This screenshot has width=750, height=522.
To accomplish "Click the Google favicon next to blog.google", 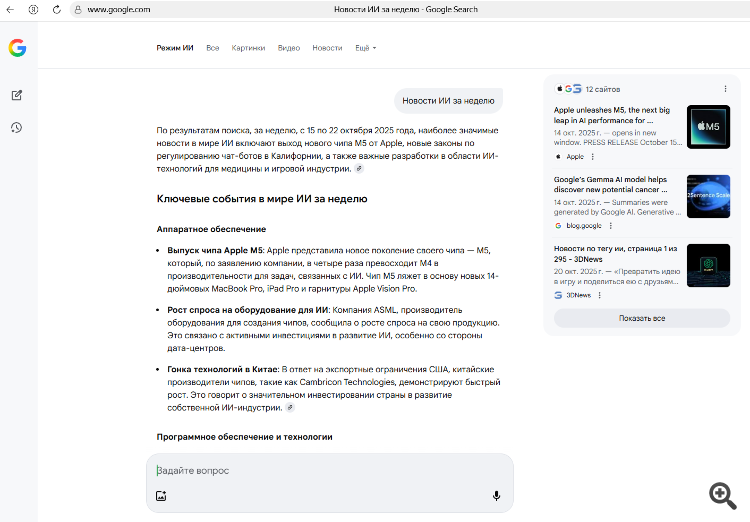I will pos(558,226).
